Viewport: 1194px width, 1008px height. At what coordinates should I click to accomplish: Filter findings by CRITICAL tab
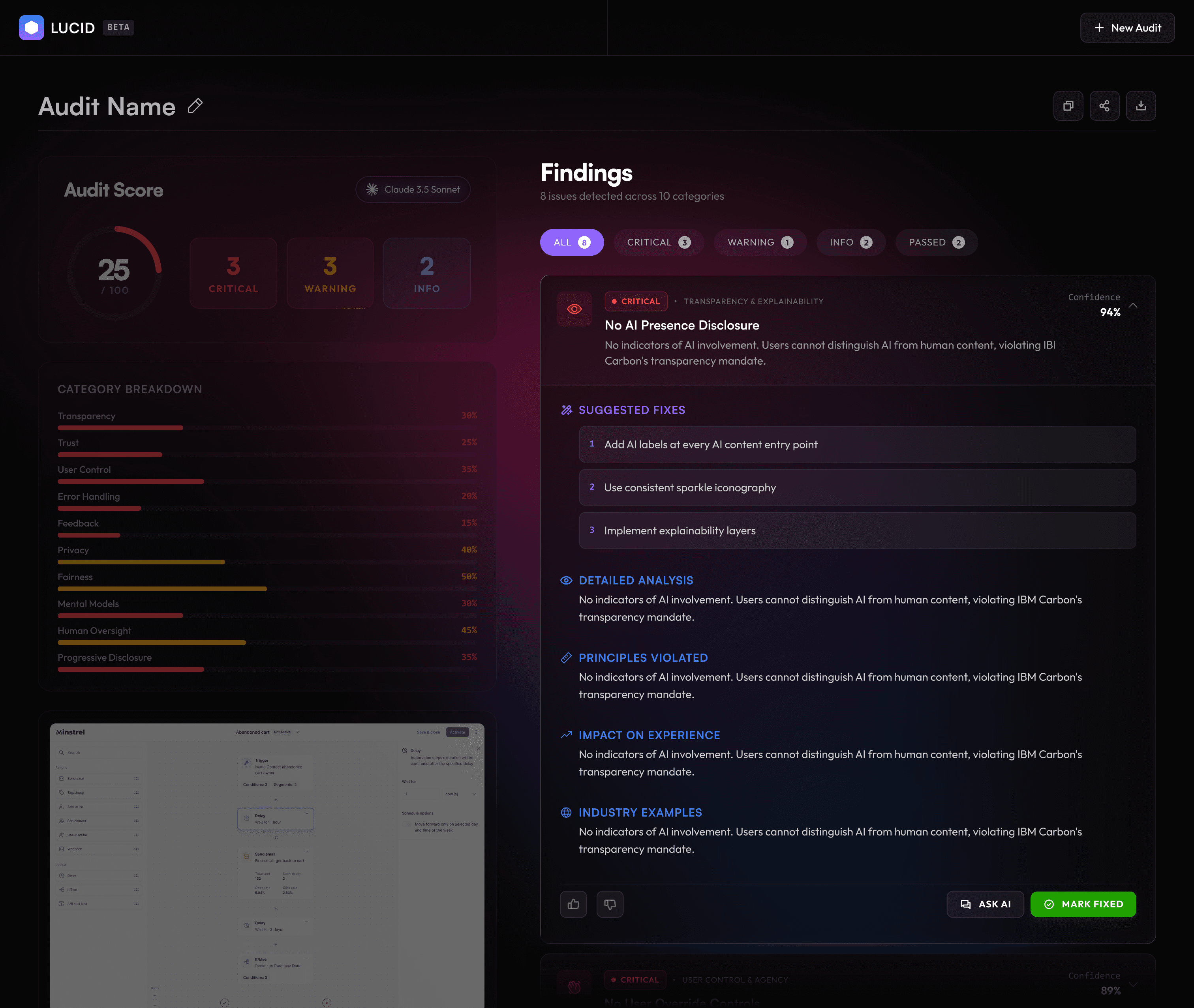click(658, 242)
